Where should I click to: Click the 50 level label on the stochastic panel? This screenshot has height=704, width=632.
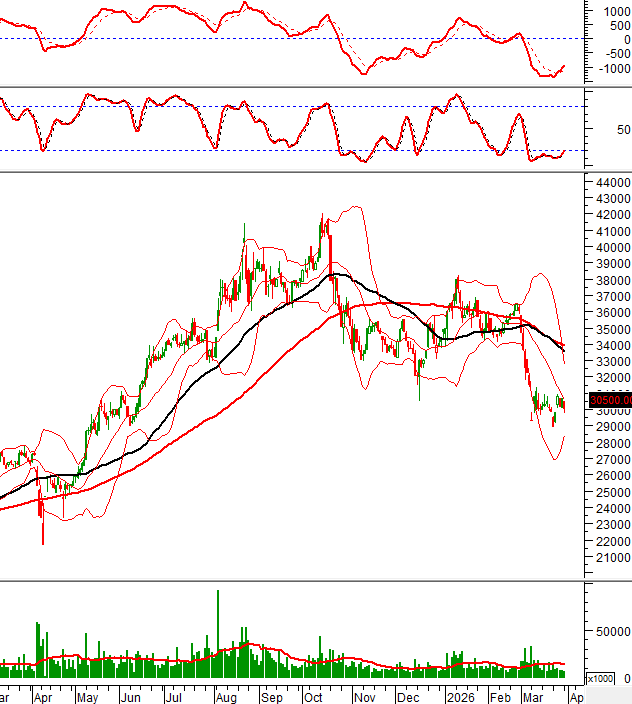coord(623,130)
